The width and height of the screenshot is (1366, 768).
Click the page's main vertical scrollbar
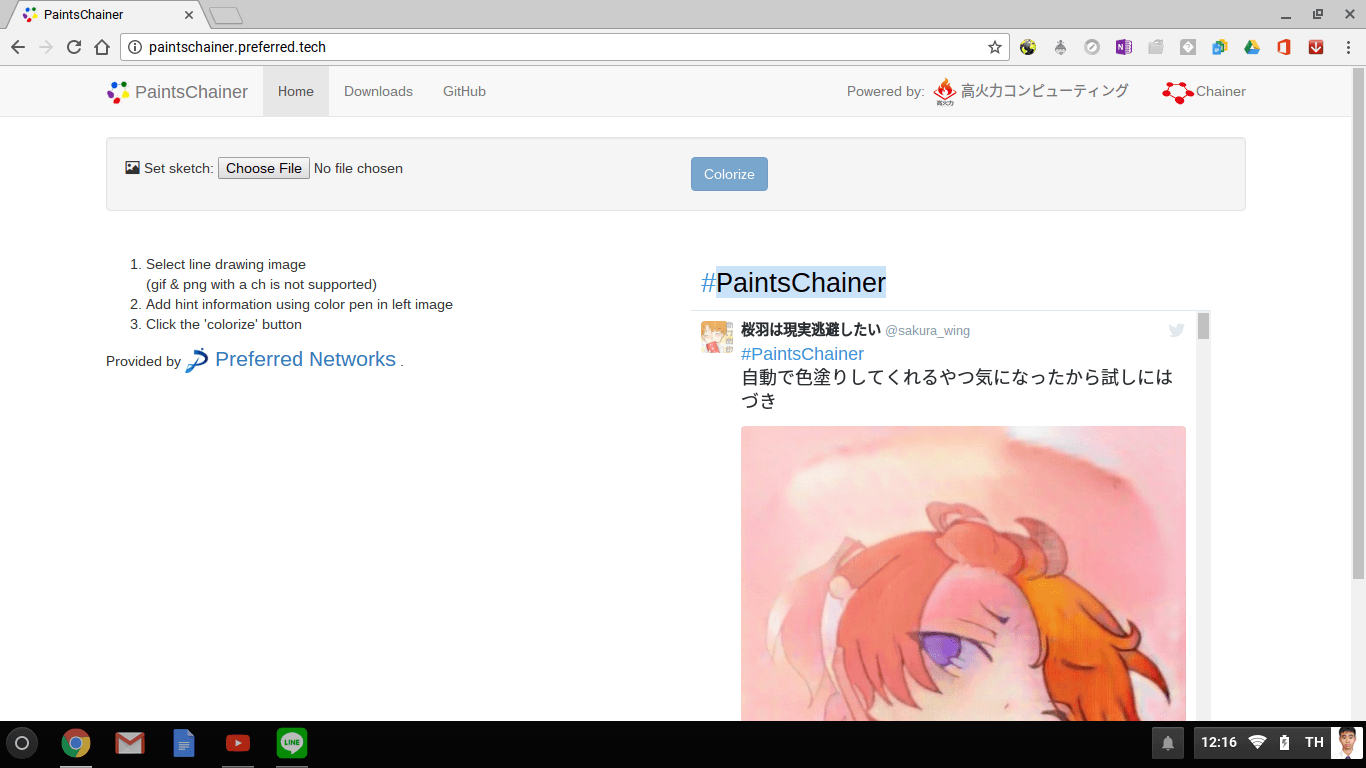pos(1358,323)
